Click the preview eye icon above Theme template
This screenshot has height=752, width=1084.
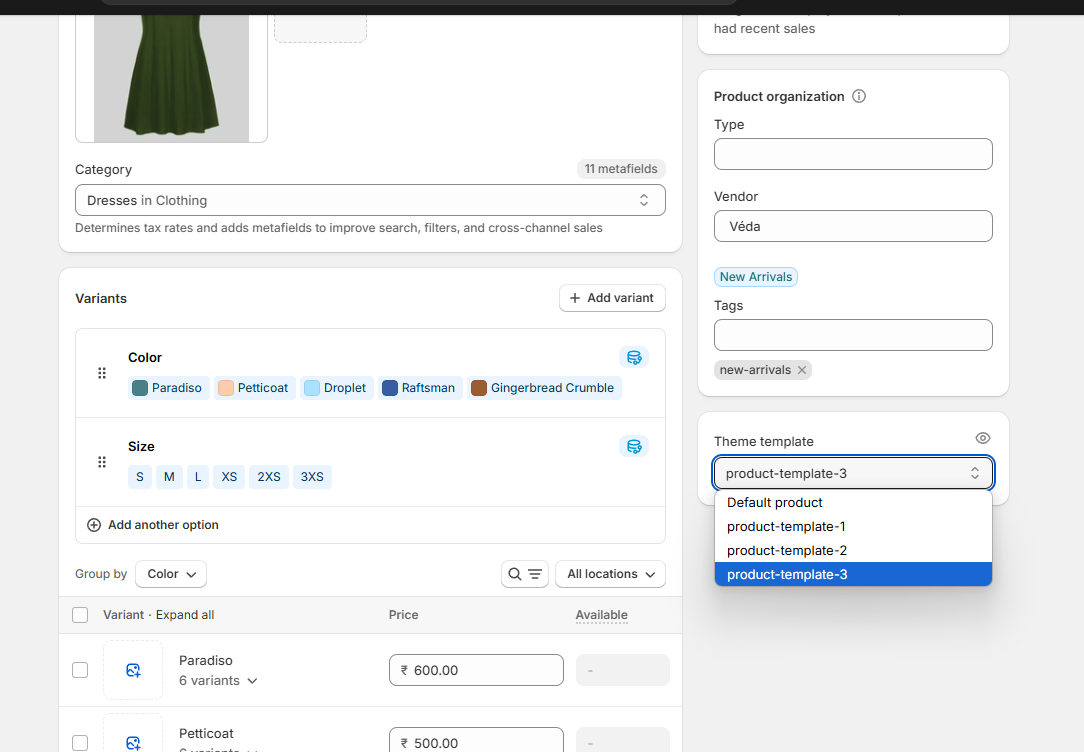click(x=982, y=438)
